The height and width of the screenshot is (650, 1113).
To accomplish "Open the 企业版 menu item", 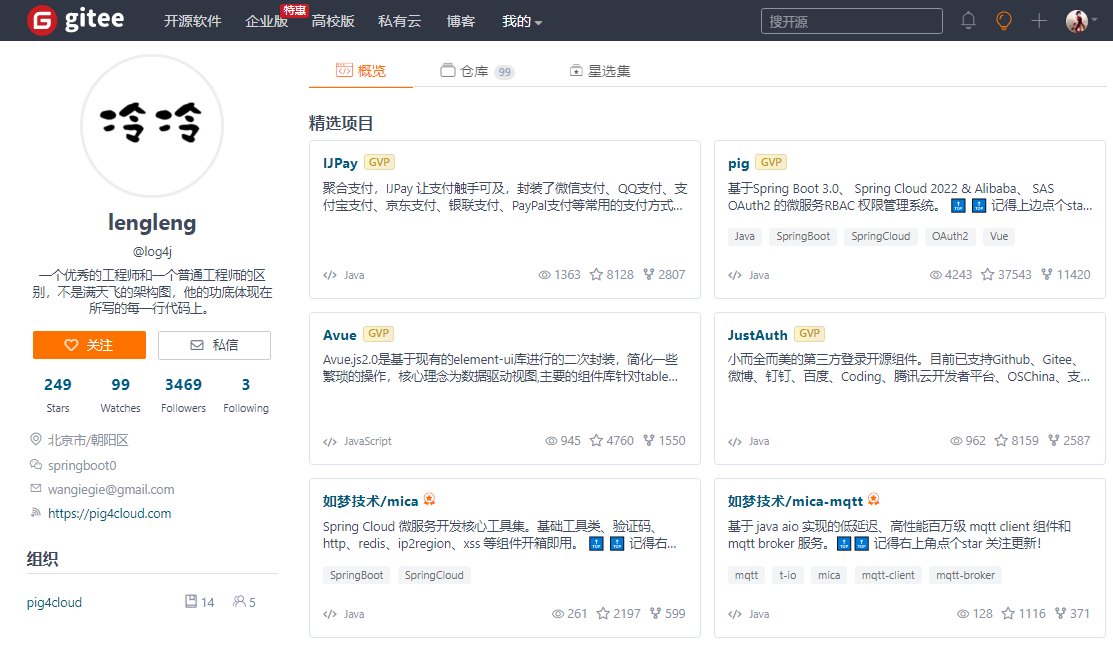I will (x=266, y=21).
